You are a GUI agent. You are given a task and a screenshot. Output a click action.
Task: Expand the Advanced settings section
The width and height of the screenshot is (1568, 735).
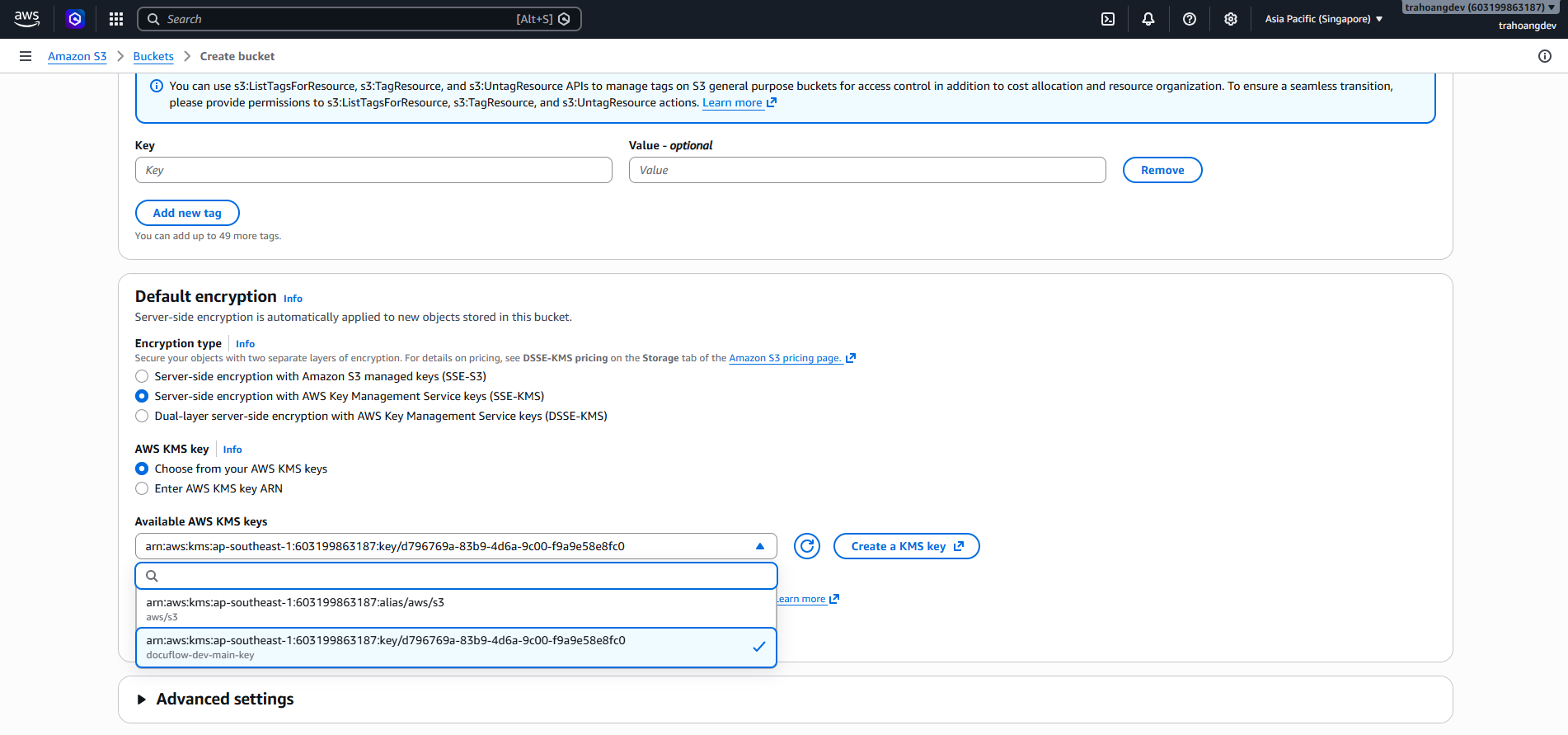(x=142, y=700)
